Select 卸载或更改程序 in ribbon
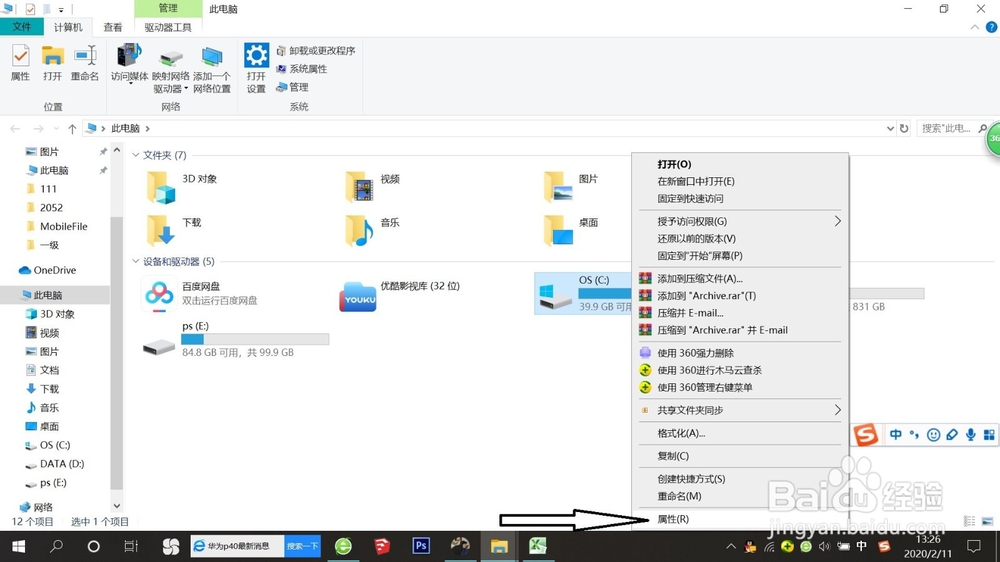Image resolution: width=1000 pixels, height=562 pixels. 316,50
